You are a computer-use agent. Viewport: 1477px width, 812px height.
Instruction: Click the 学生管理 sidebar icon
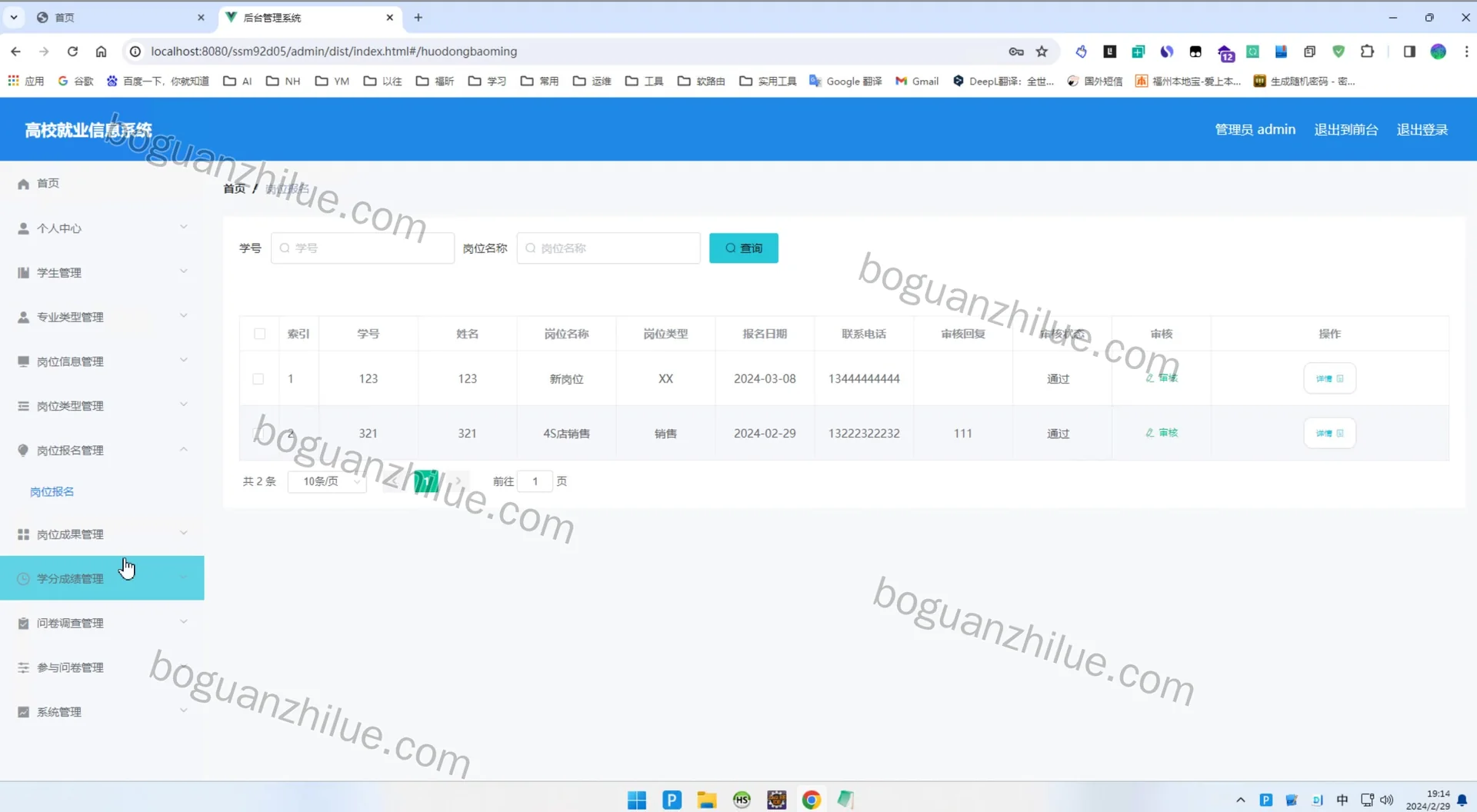(x=23, y=273)
